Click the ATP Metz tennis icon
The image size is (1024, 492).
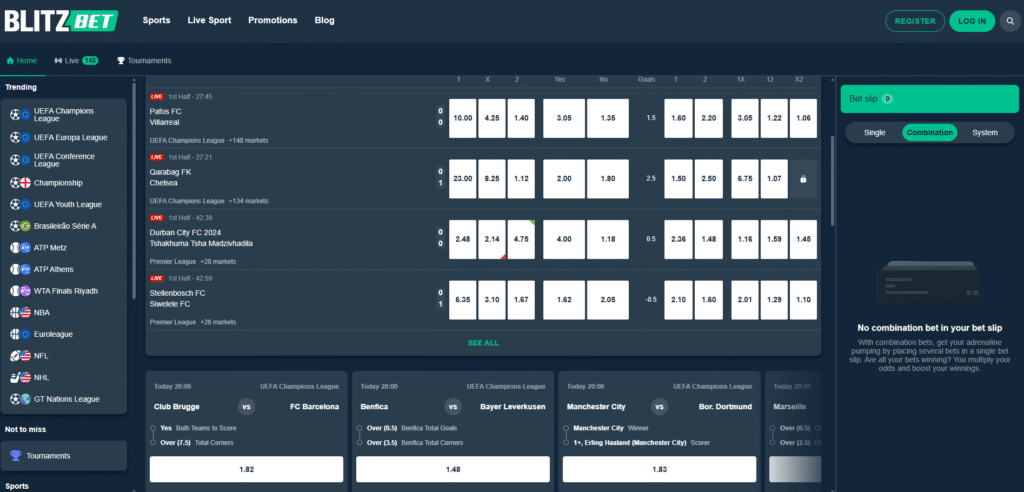coord(21,248)
